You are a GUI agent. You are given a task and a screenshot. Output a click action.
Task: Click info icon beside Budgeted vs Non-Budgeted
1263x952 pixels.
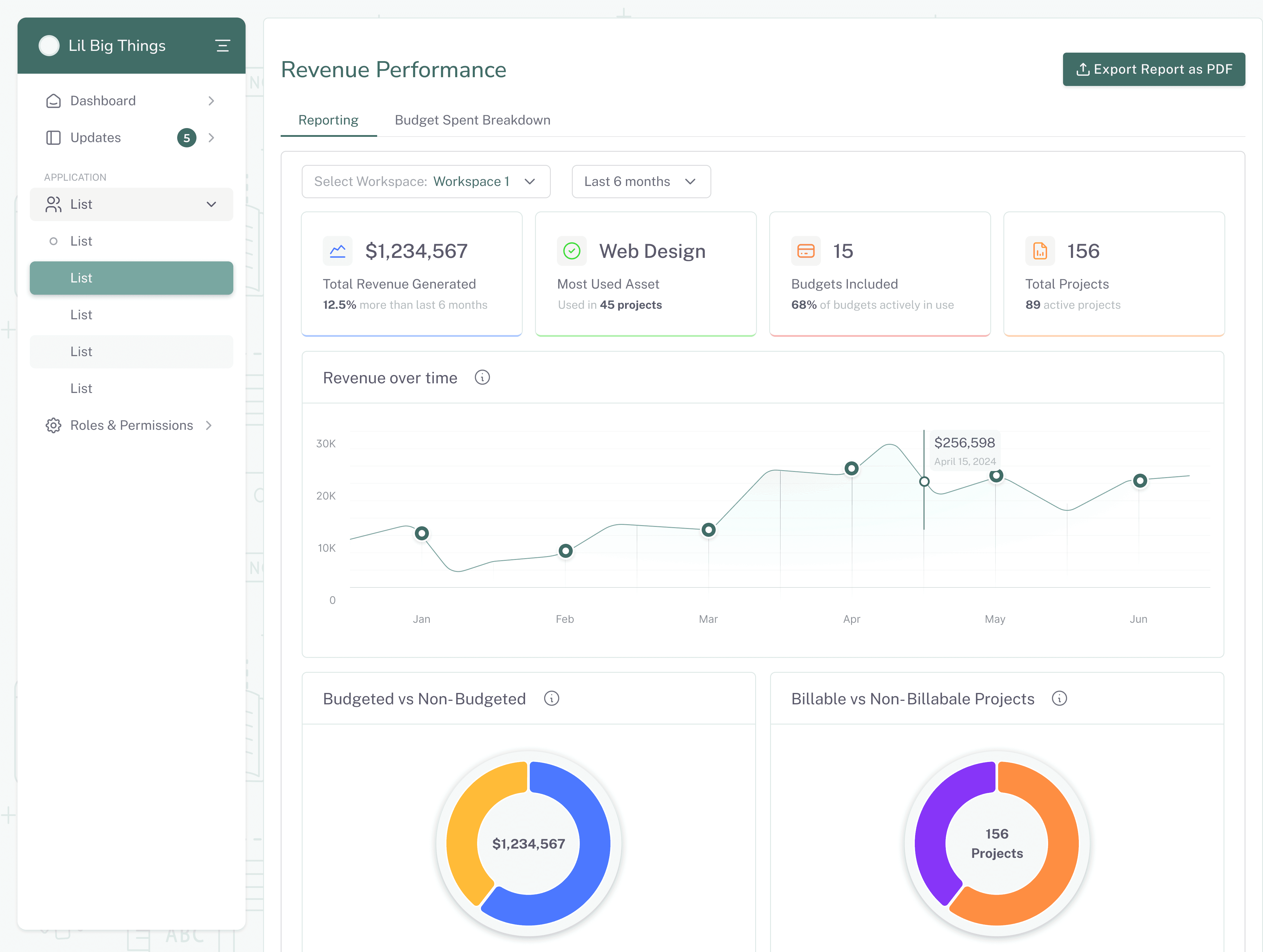pyautogui.click(x=551, y=699)
